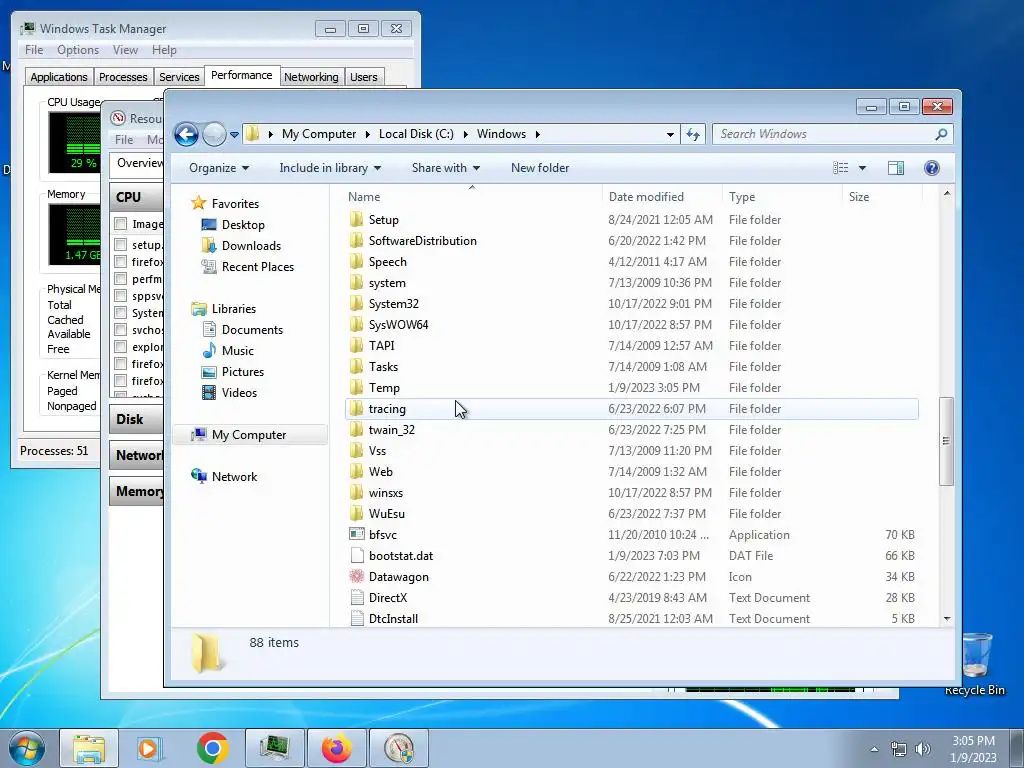
Task: Select Music library icon
Action: pos(209,351)
